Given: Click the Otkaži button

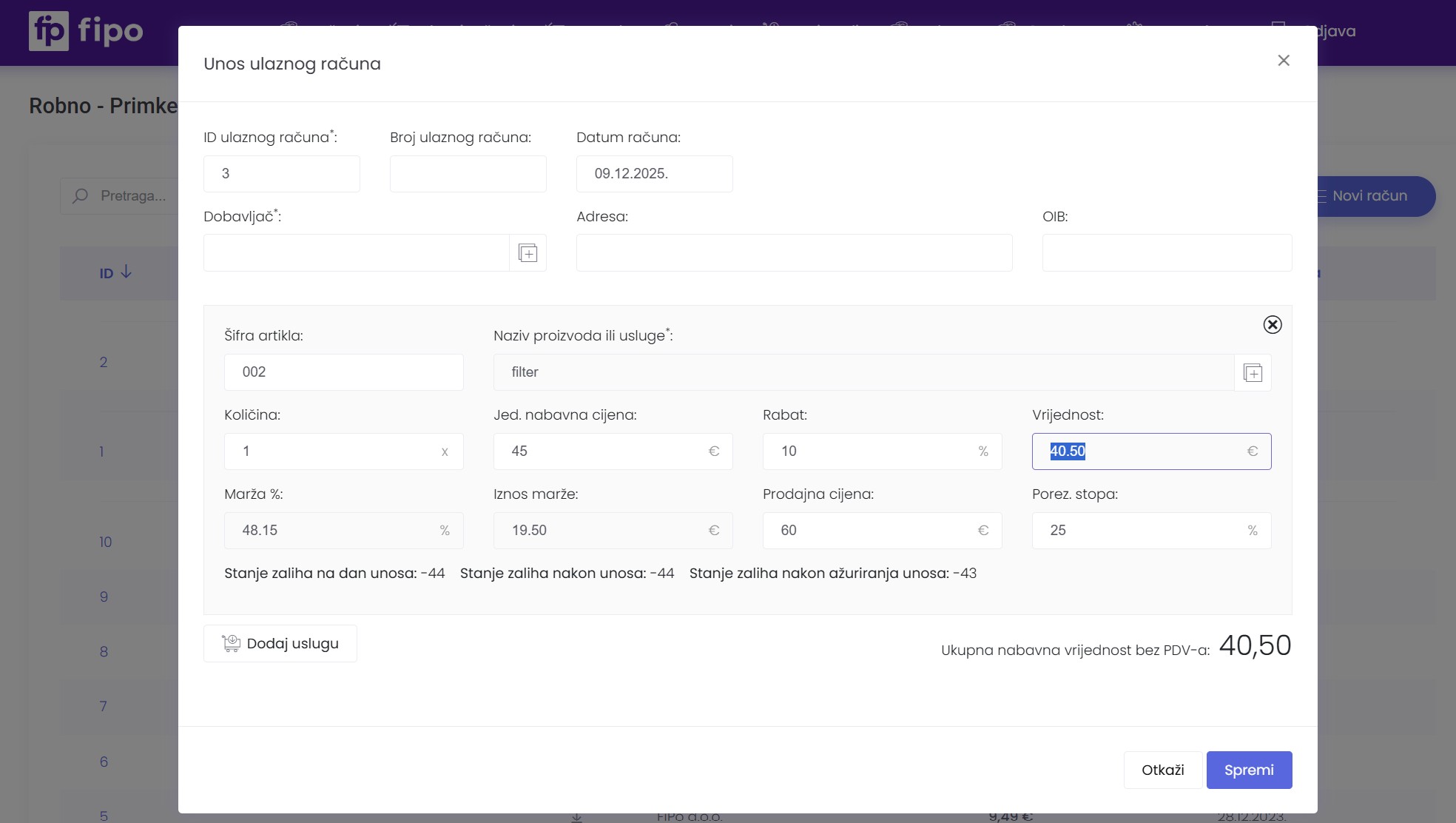Looking at the screenshot, I should click(x=1162, y=770).
